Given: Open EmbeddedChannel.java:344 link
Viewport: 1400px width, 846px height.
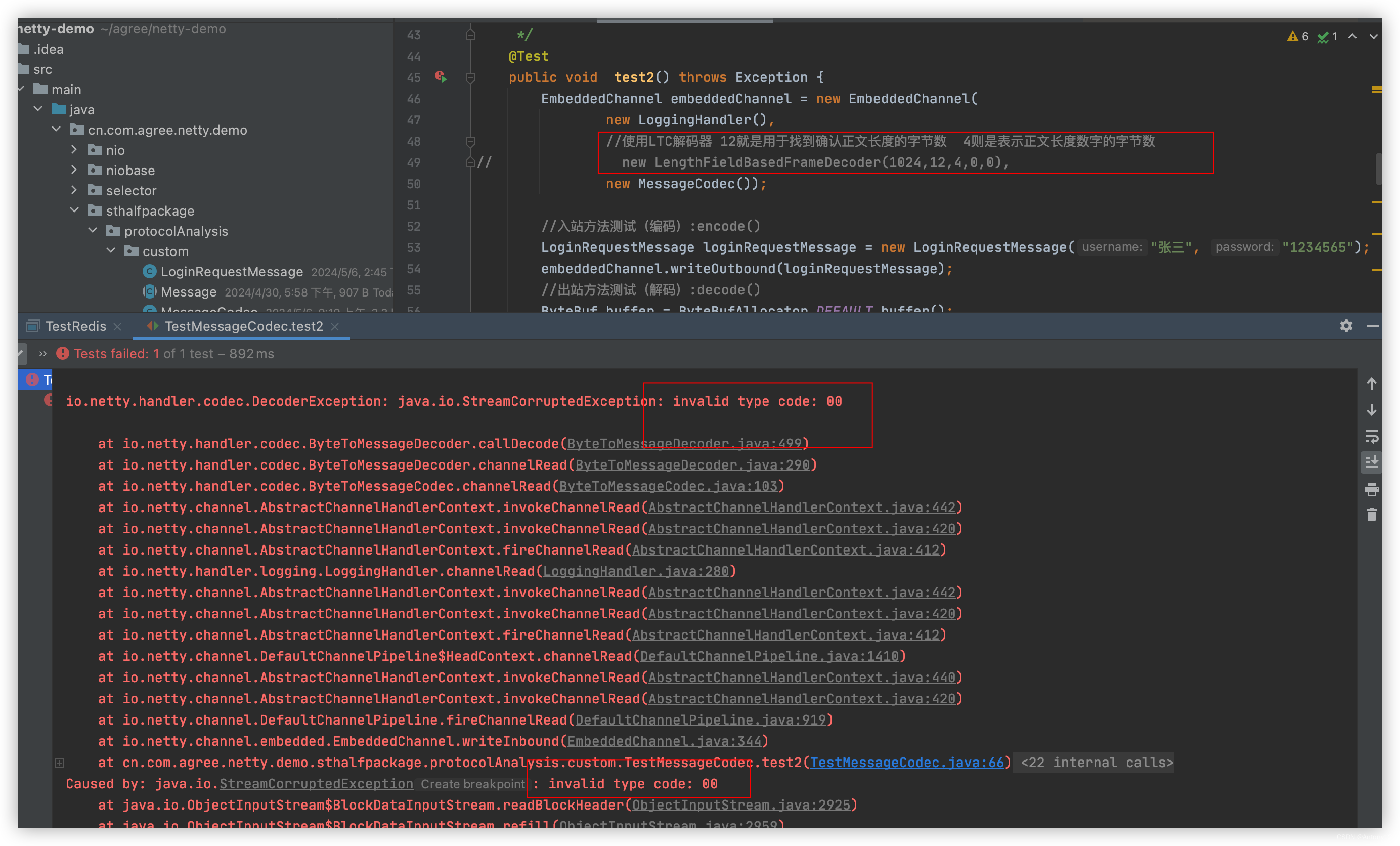Looking at the screenshot, I should [664, 741].
